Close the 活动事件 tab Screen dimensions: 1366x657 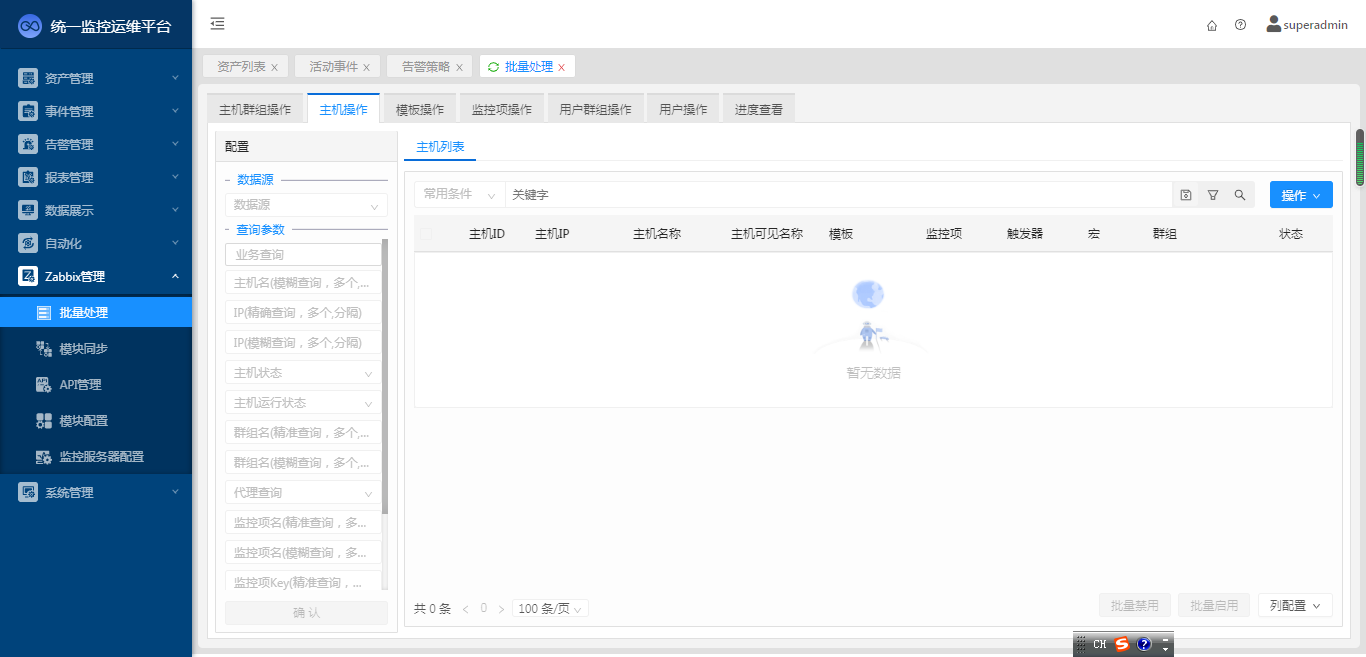(x=366, y=68)
